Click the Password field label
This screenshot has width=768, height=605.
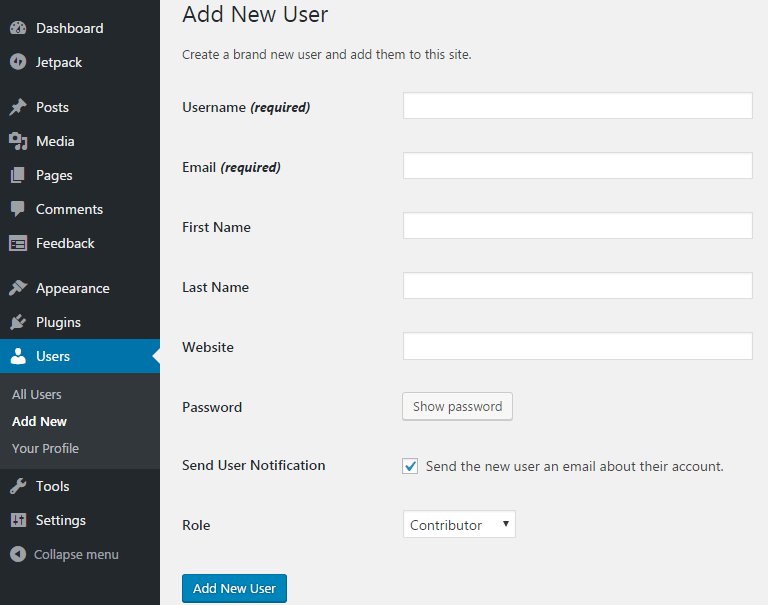coord(212,407)
